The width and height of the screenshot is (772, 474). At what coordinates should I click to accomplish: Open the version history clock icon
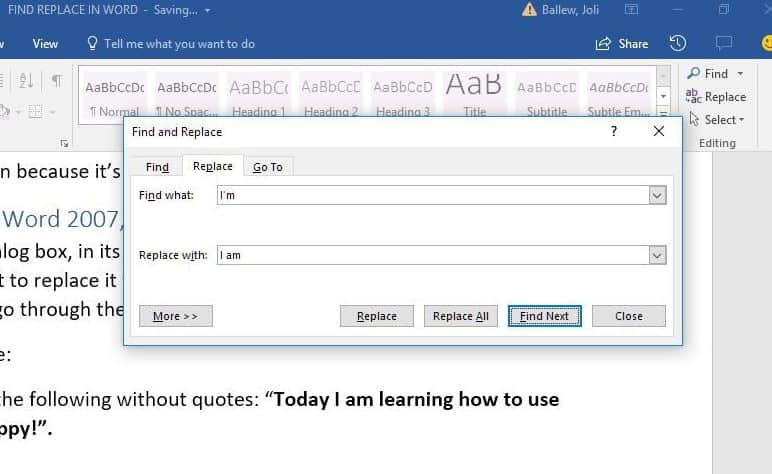point(678,43)
